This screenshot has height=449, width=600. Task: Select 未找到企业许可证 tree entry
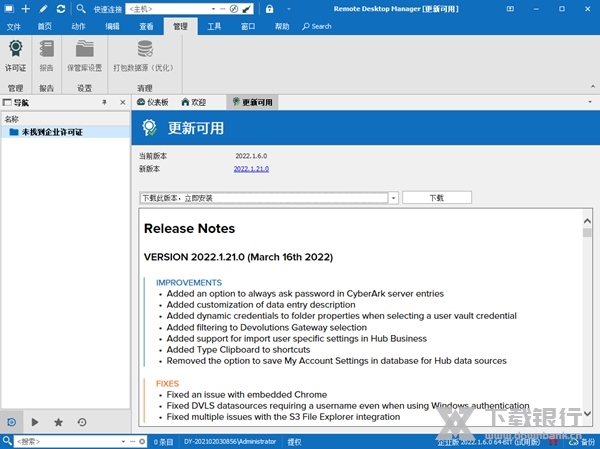[x=52, y=132]
